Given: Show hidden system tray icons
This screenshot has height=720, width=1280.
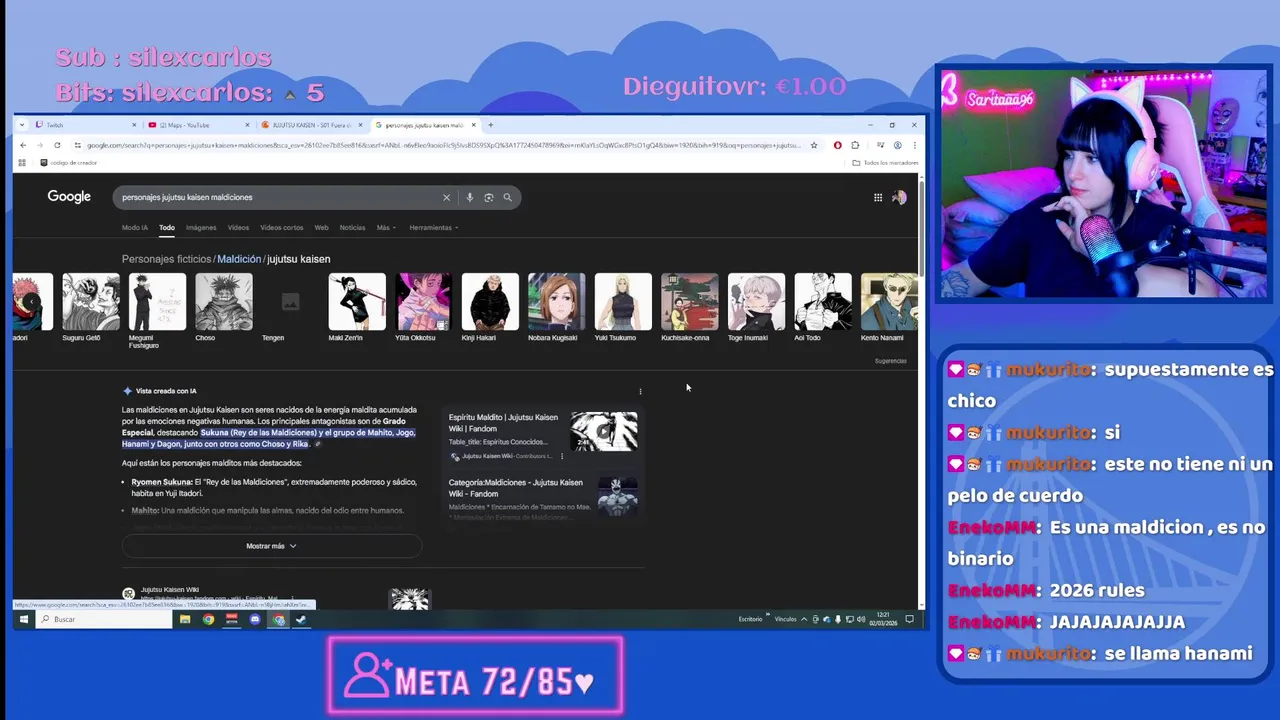Looking at the screenshot, I should 806,619.
